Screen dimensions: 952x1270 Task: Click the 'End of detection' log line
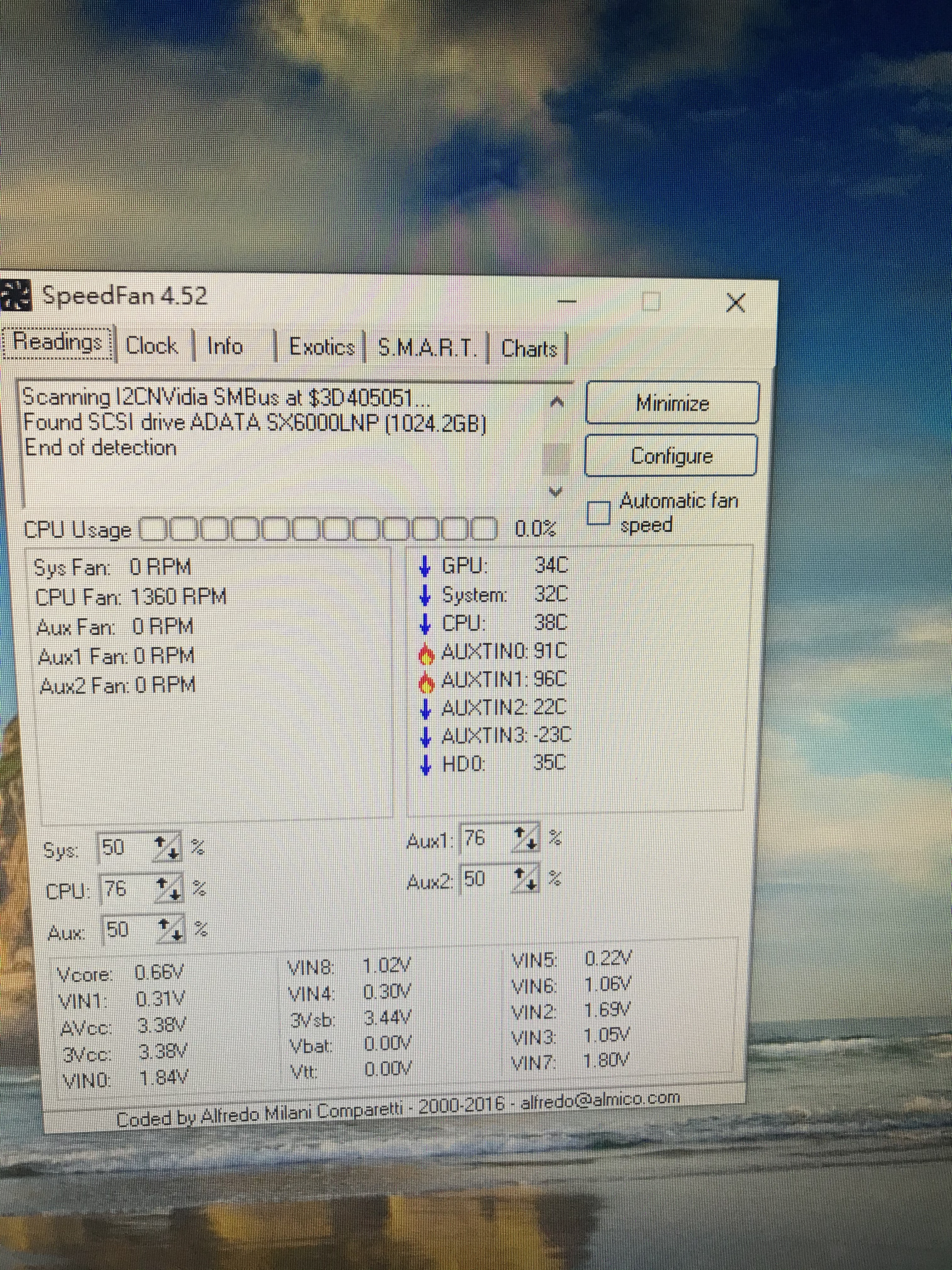click(x=100, y=448)
